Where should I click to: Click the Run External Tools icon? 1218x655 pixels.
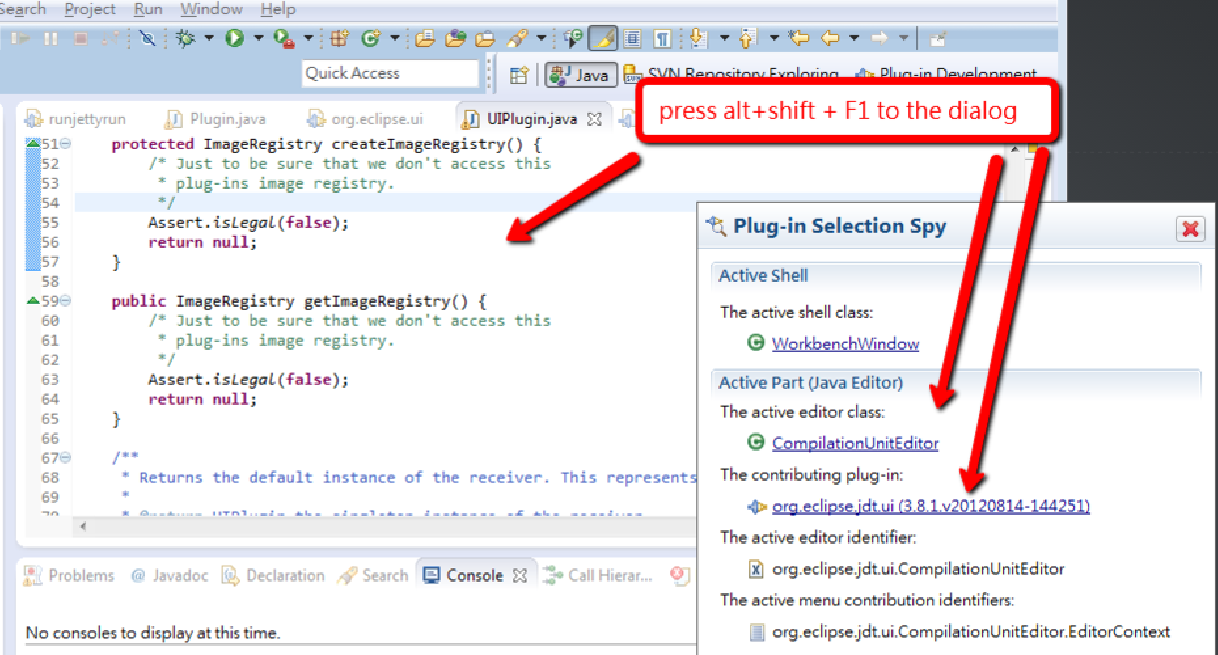pos(284,39)
